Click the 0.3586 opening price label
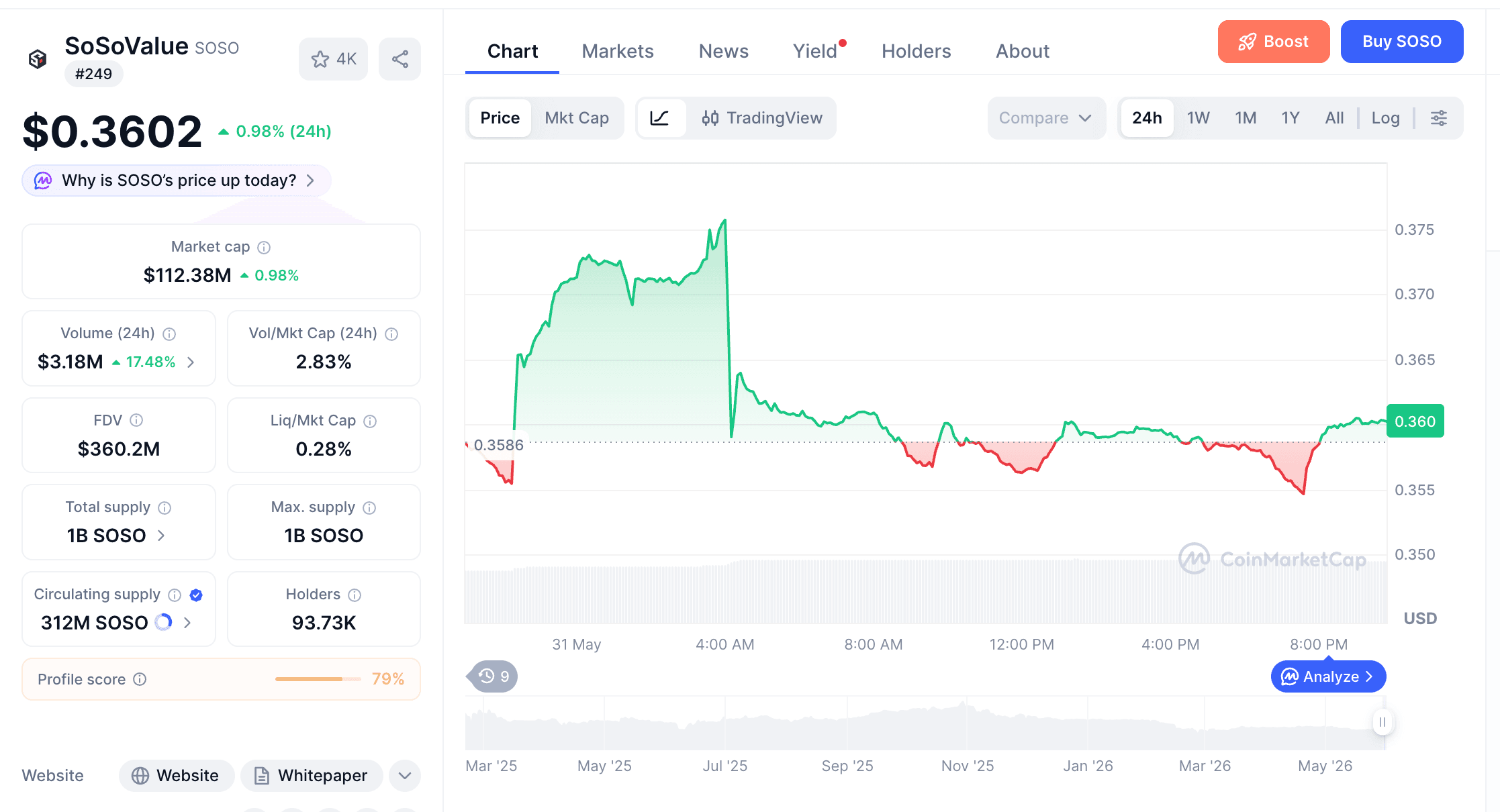 click(x=498, y=445)
